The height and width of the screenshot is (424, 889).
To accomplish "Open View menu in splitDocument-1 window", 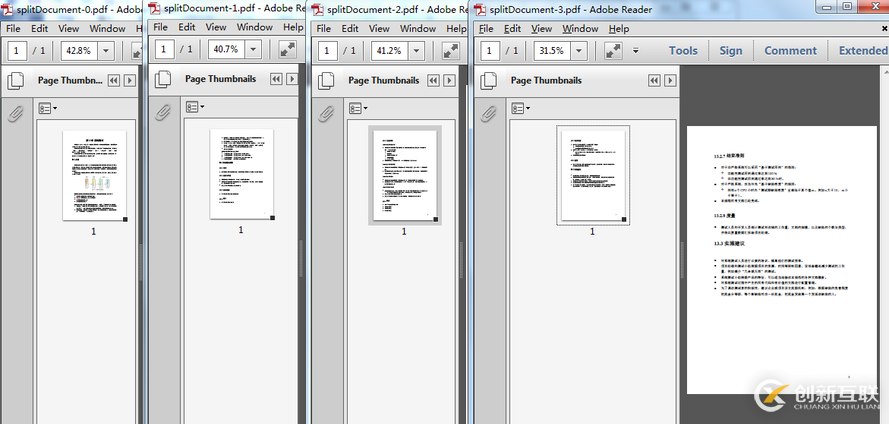I will 216,27.
